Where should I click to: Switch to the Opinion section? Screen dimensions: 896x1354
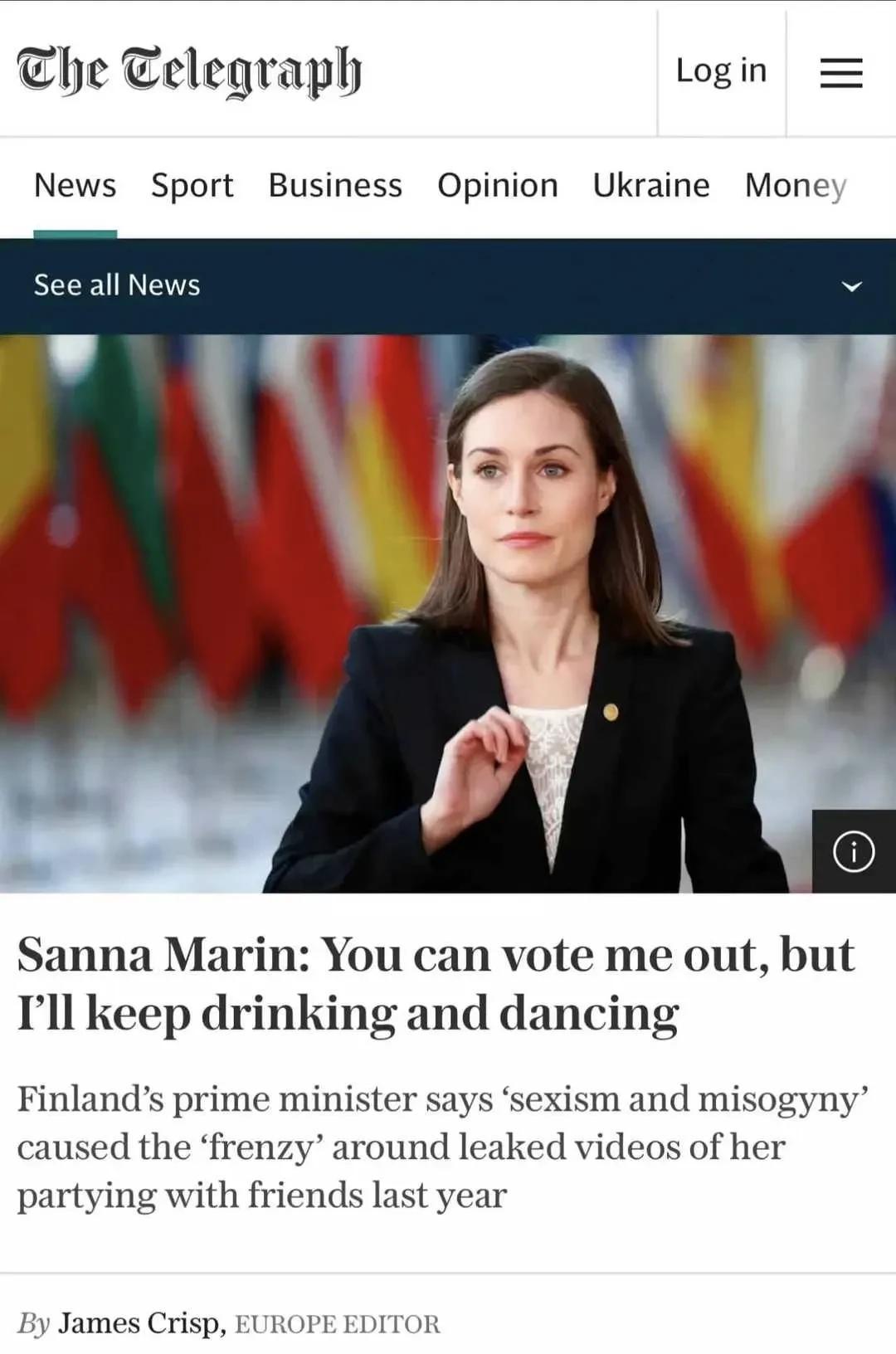pyautogui.click(x=498, y=185)
